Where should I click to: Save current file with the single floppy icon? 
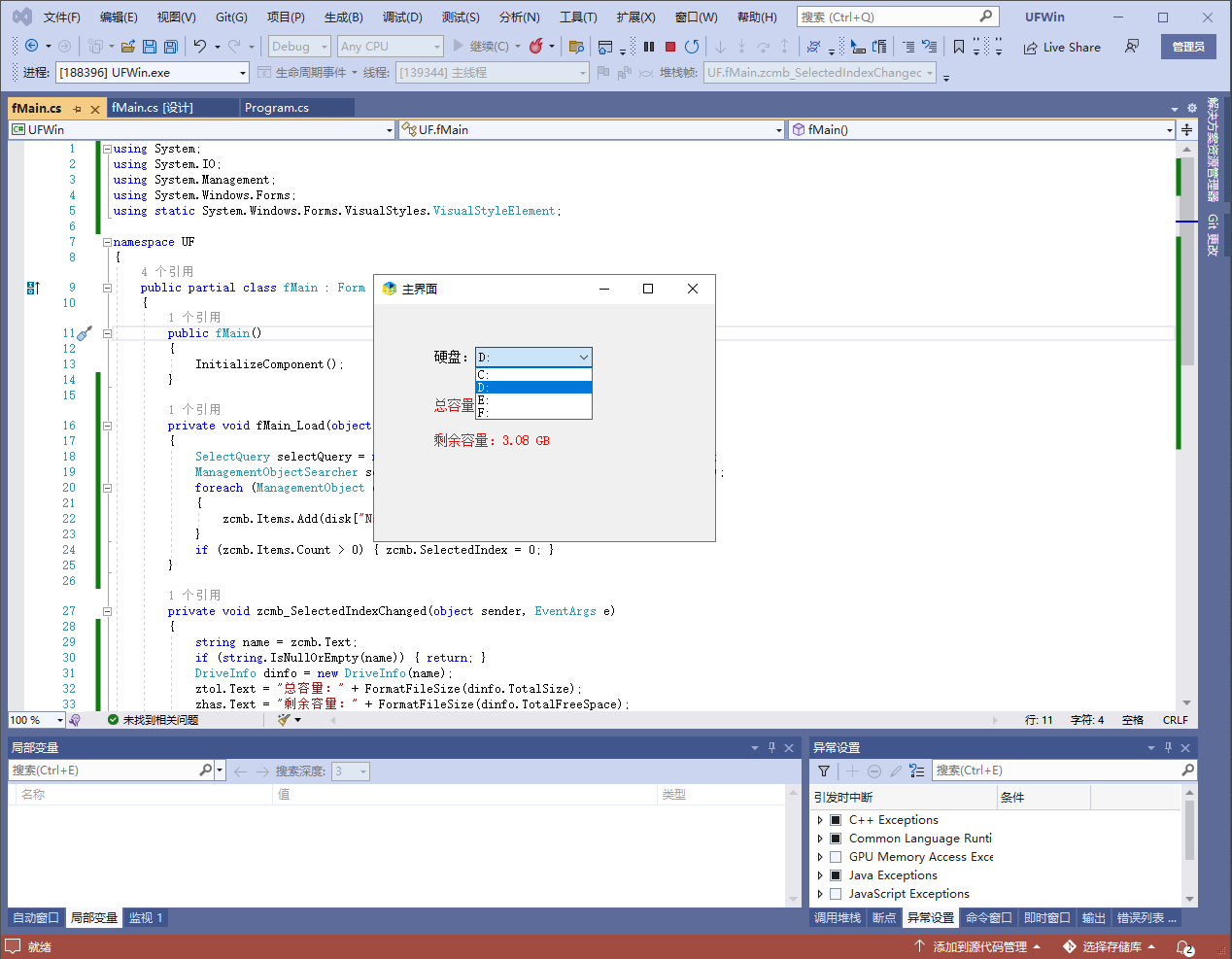tap(150, 46)
